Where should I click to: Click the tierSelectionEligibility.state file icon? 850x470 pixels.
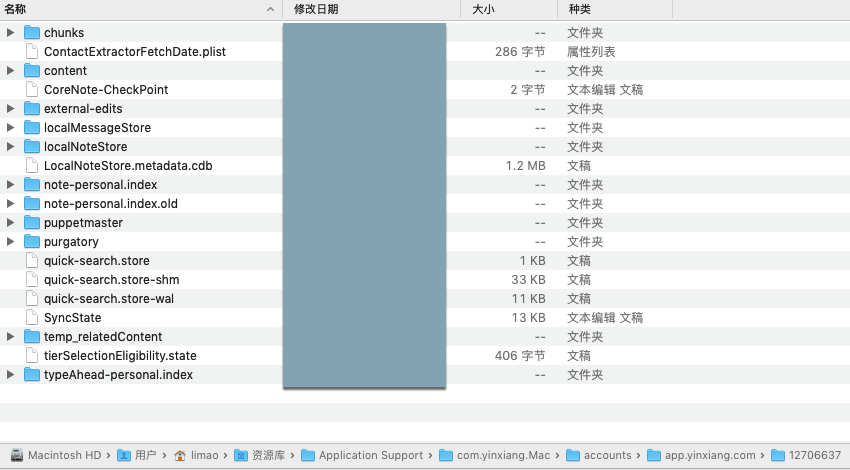32,356
